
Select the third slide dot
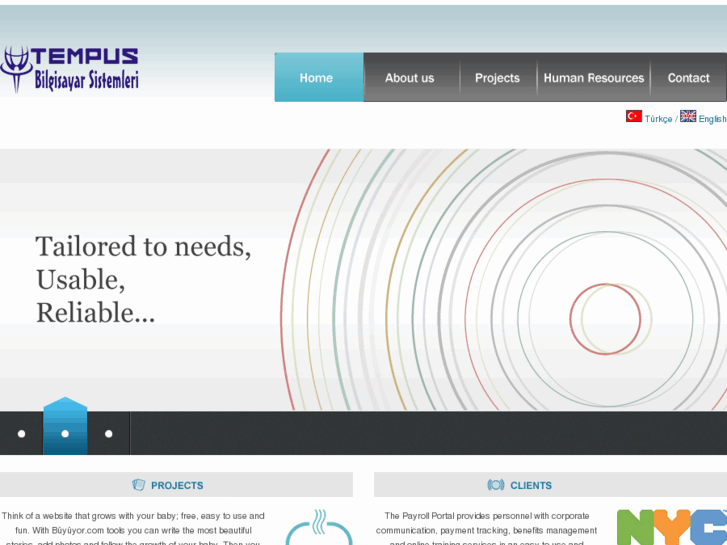click(x=108, y=434)
